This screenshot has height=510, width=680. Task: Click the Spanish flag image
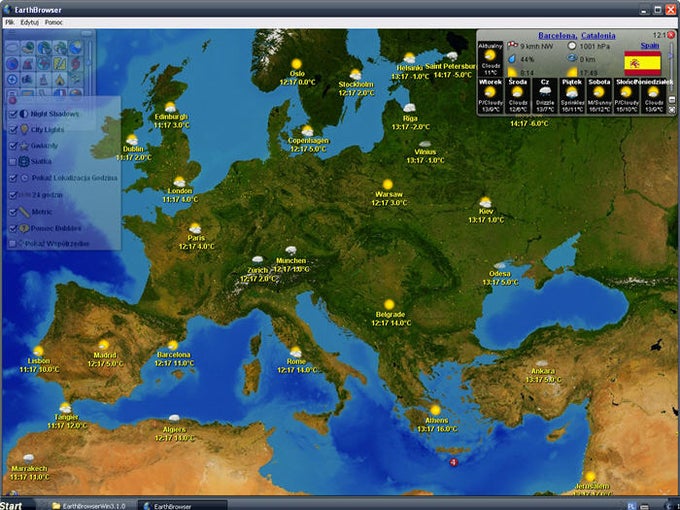pyautogui.click(x=642, y=63)
